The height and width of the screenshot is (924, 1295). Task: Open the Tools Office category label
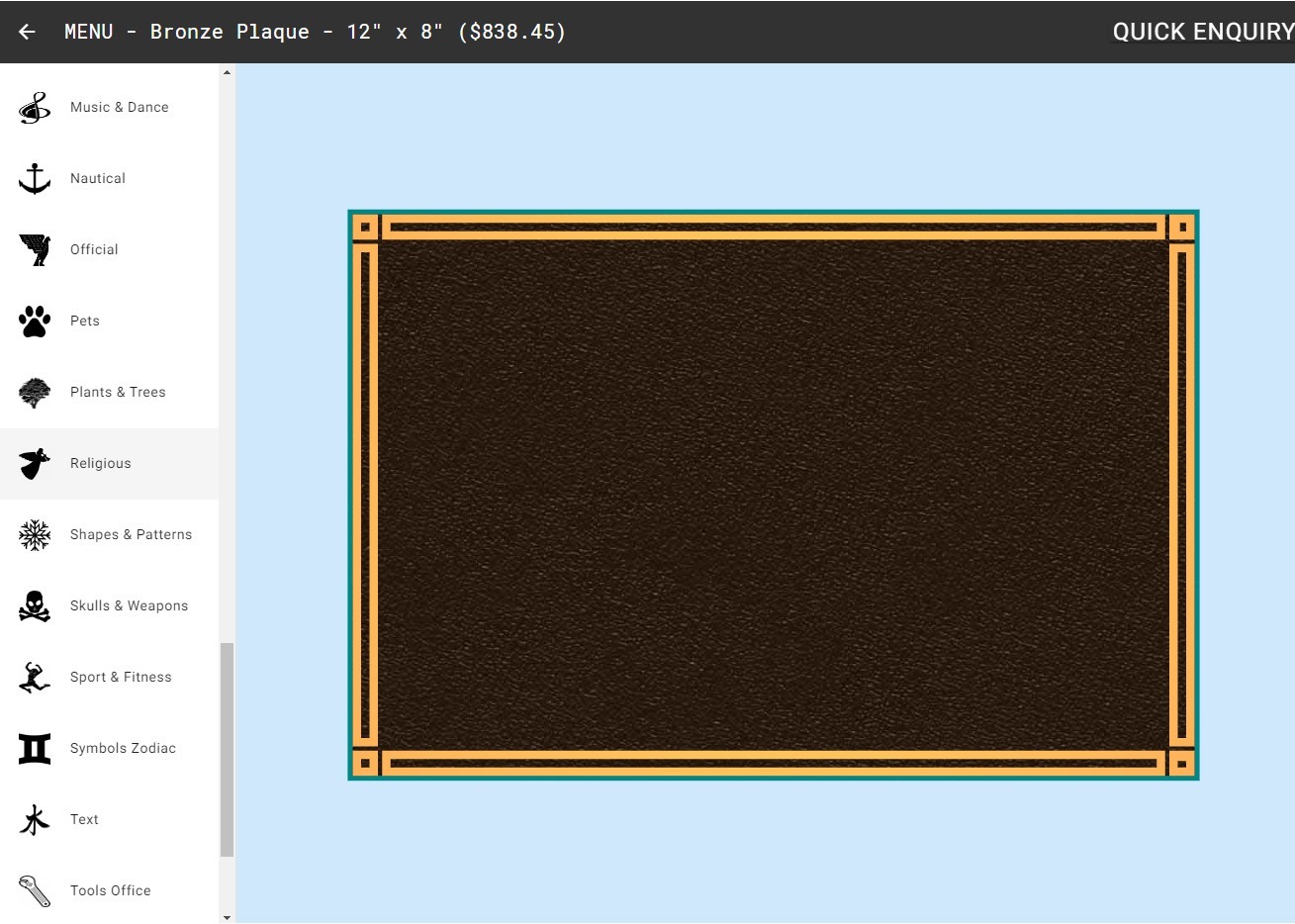coord(111,891)
